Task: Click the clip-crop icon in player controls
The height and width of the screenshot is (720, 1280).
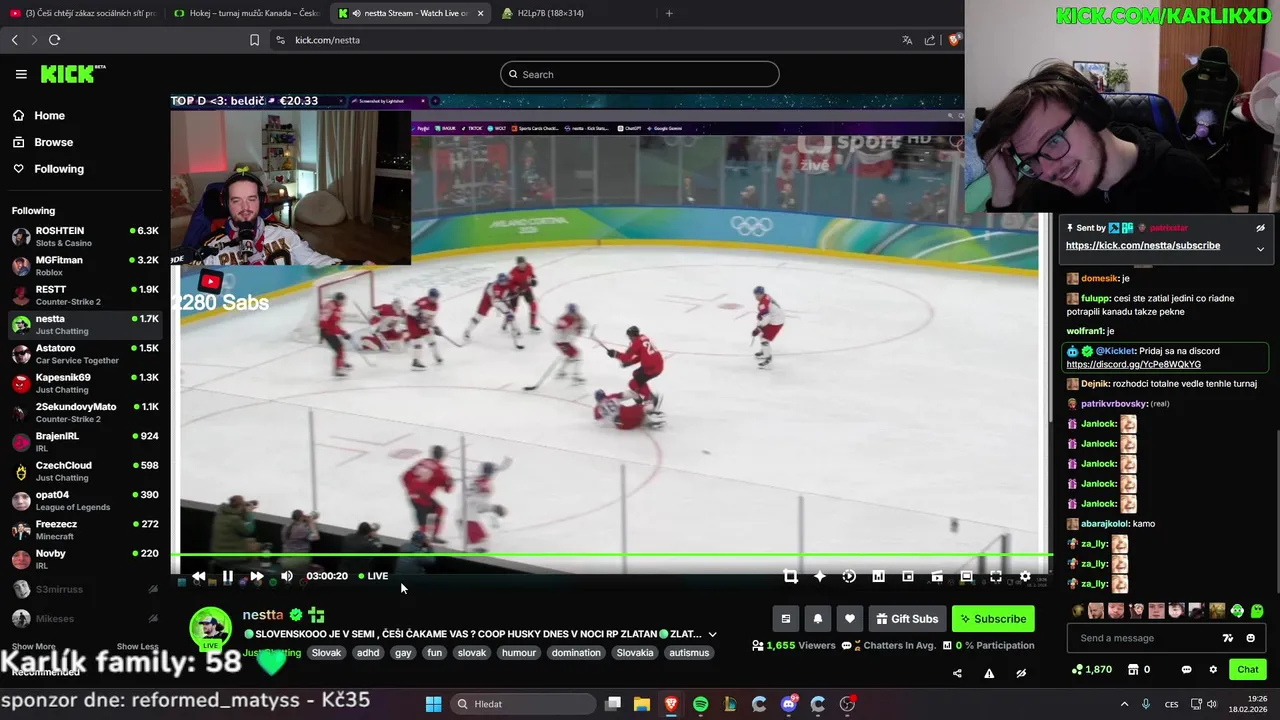Action: (x=790, y=576)
